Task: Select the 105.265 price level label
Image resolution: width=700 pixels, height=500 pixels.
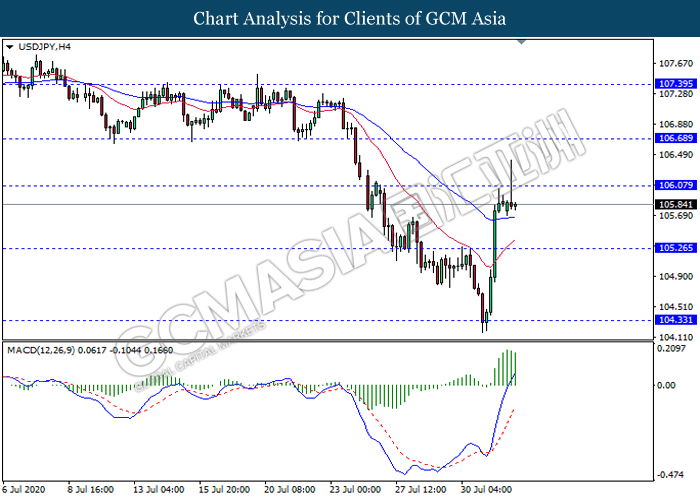Action: pyautogui.click(x=676, y=248)
